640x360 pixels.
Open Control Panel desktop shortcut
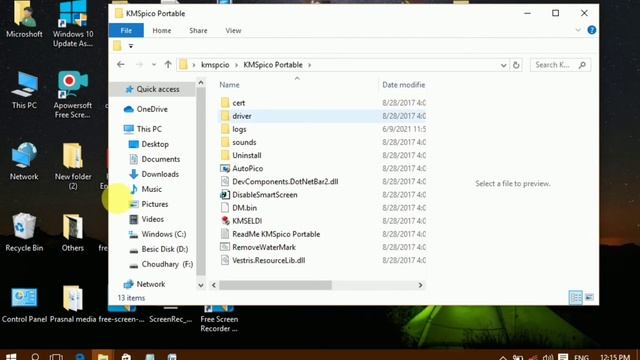[x=24, y=304]
